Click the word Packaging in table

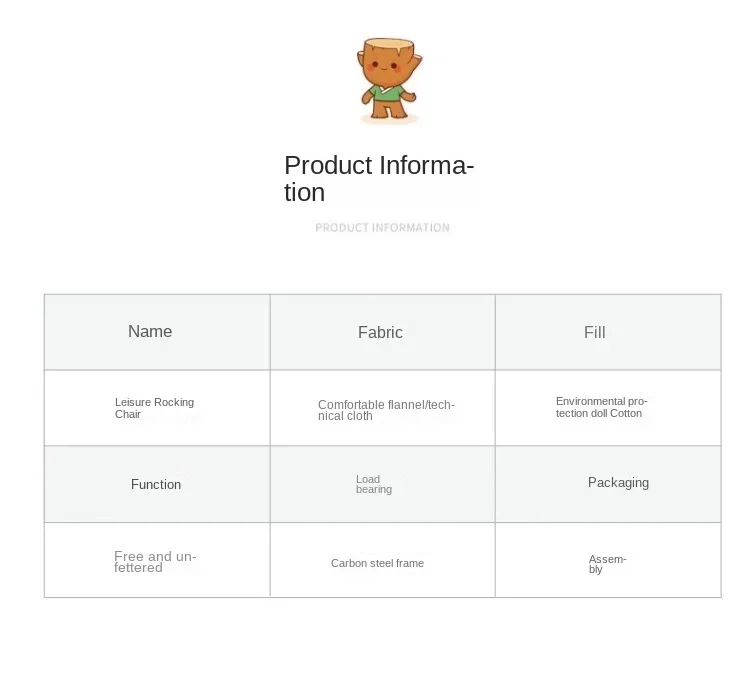pos(618,483)
